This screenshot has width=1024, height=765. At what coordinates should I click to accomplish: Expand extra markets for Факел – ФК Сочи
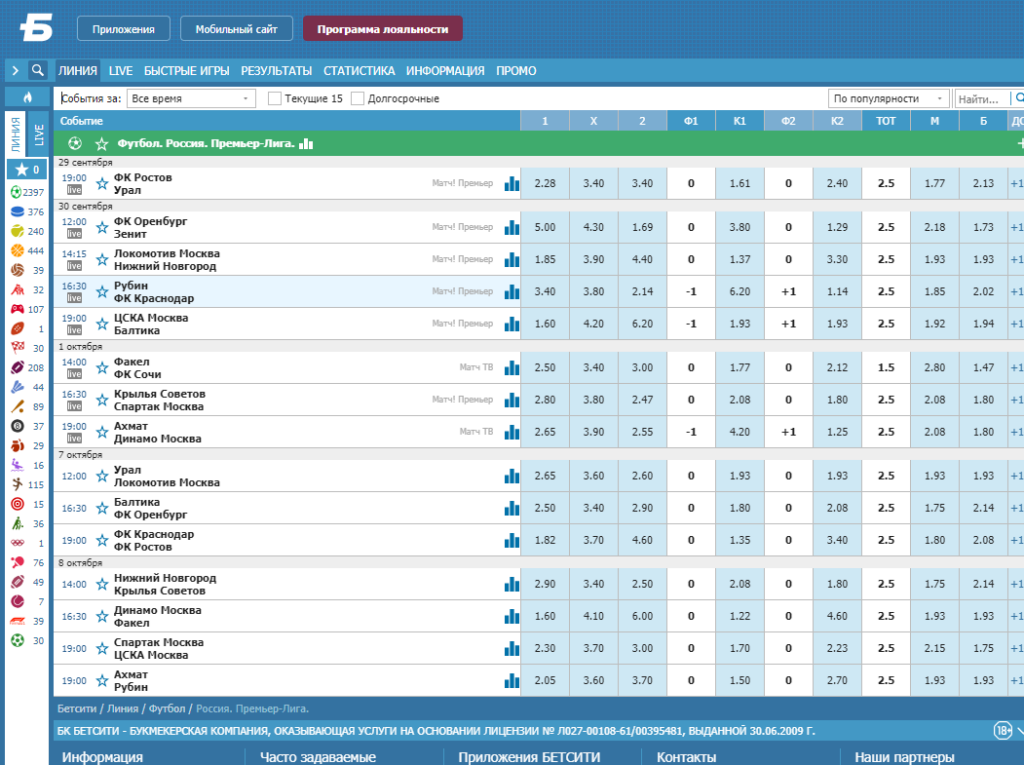coord(1016,368)
